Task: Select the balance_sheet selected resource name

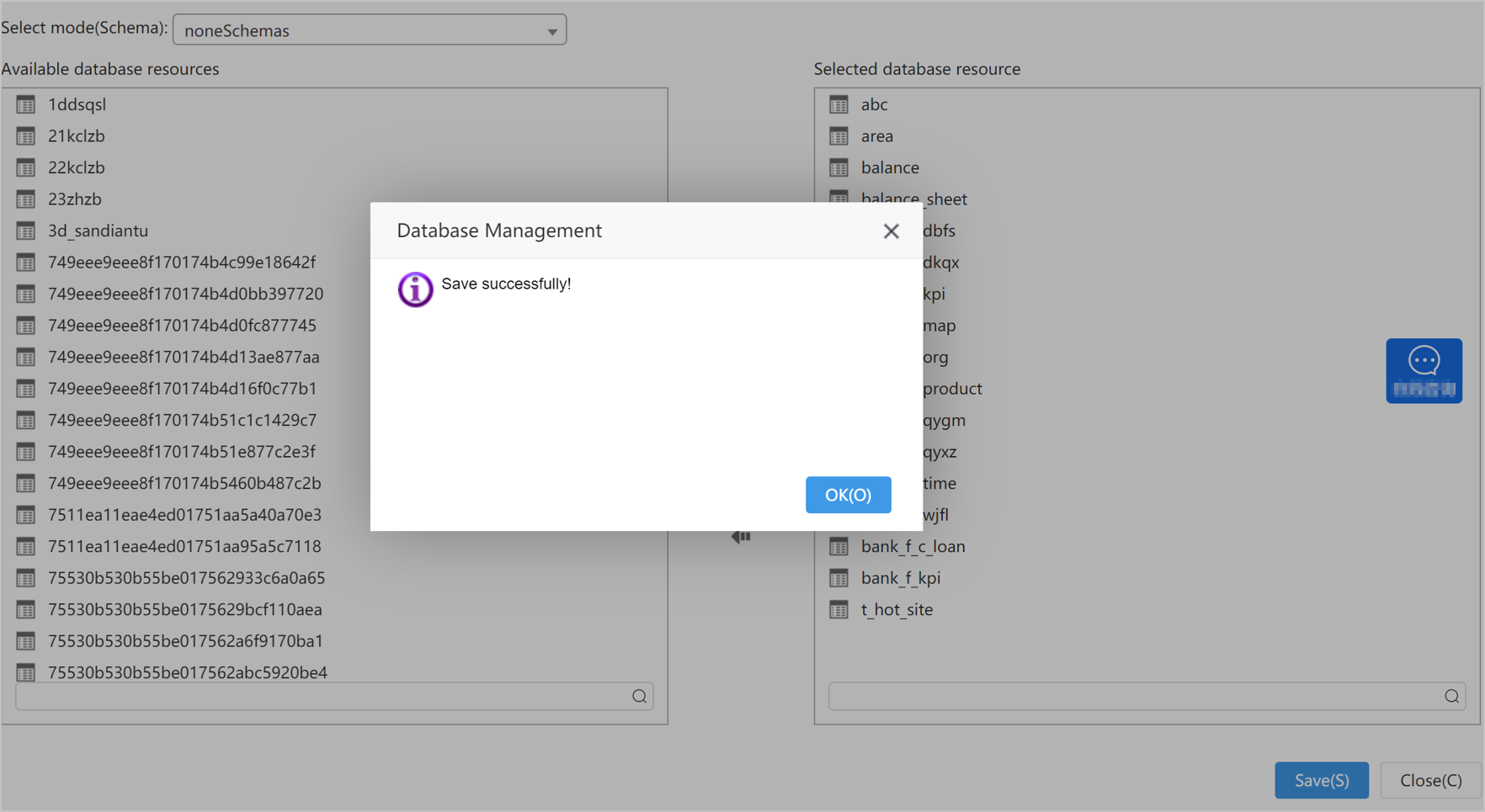Action: tap(913, 199)
